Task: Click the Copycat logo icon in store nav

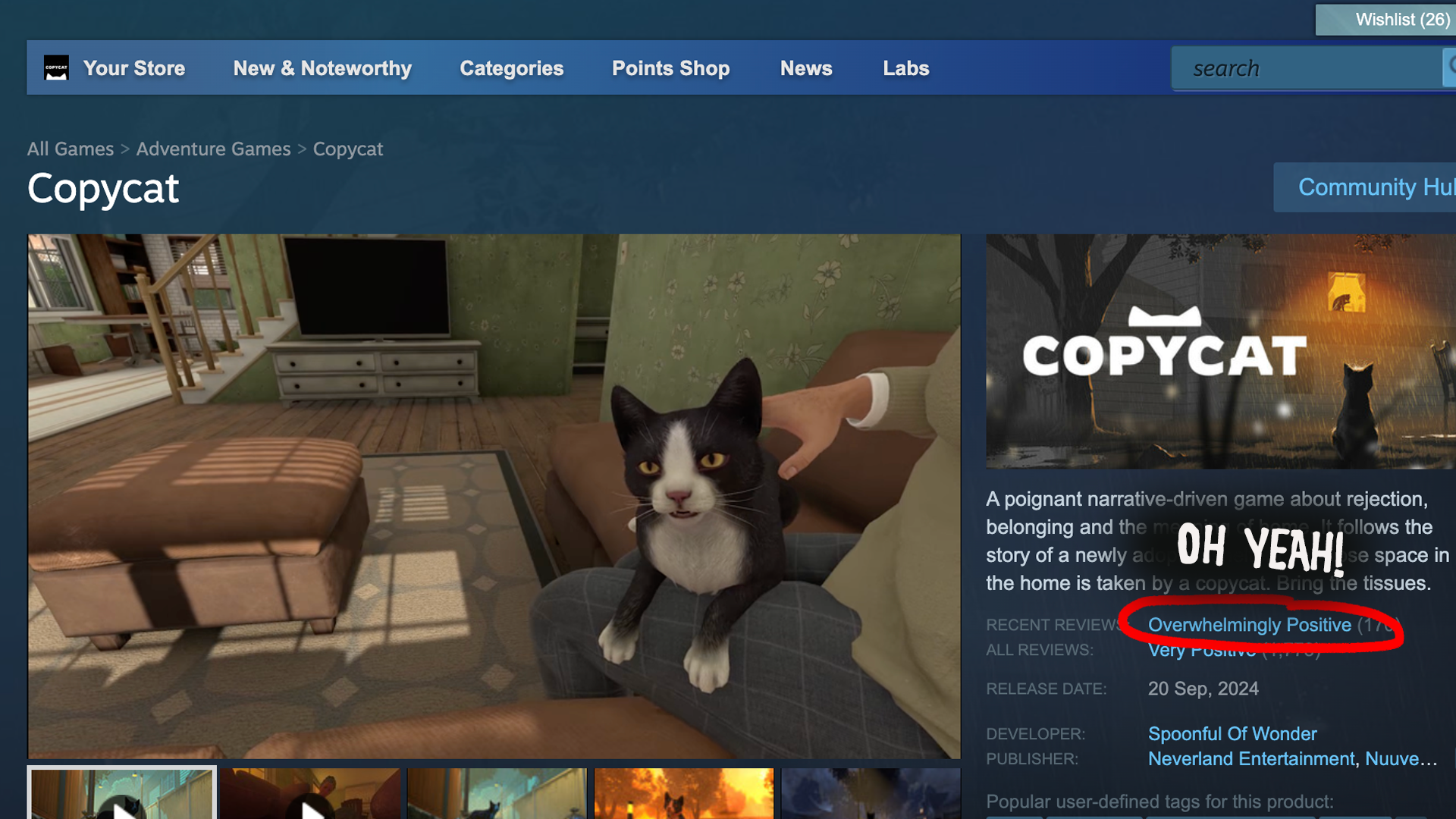Action: click(56, 67)
